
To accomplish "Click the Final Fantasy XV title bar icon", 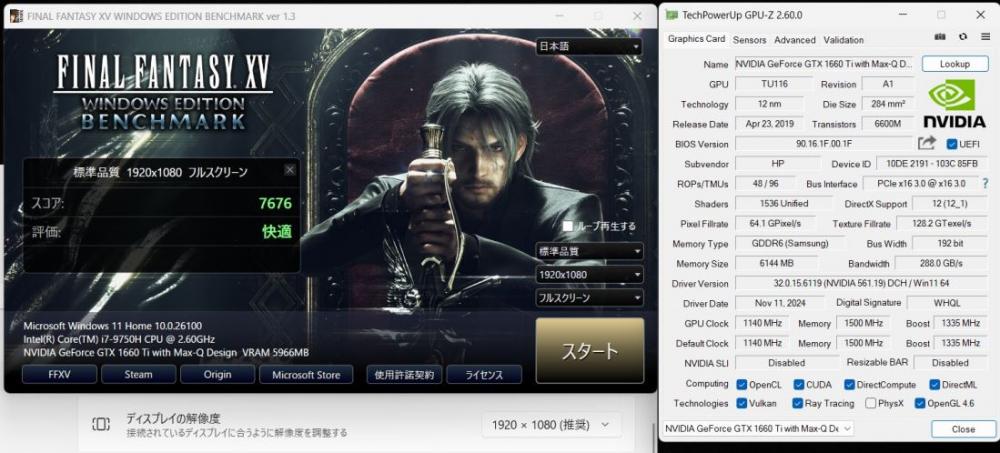I will pyautogui.click(x=16, y=15).
